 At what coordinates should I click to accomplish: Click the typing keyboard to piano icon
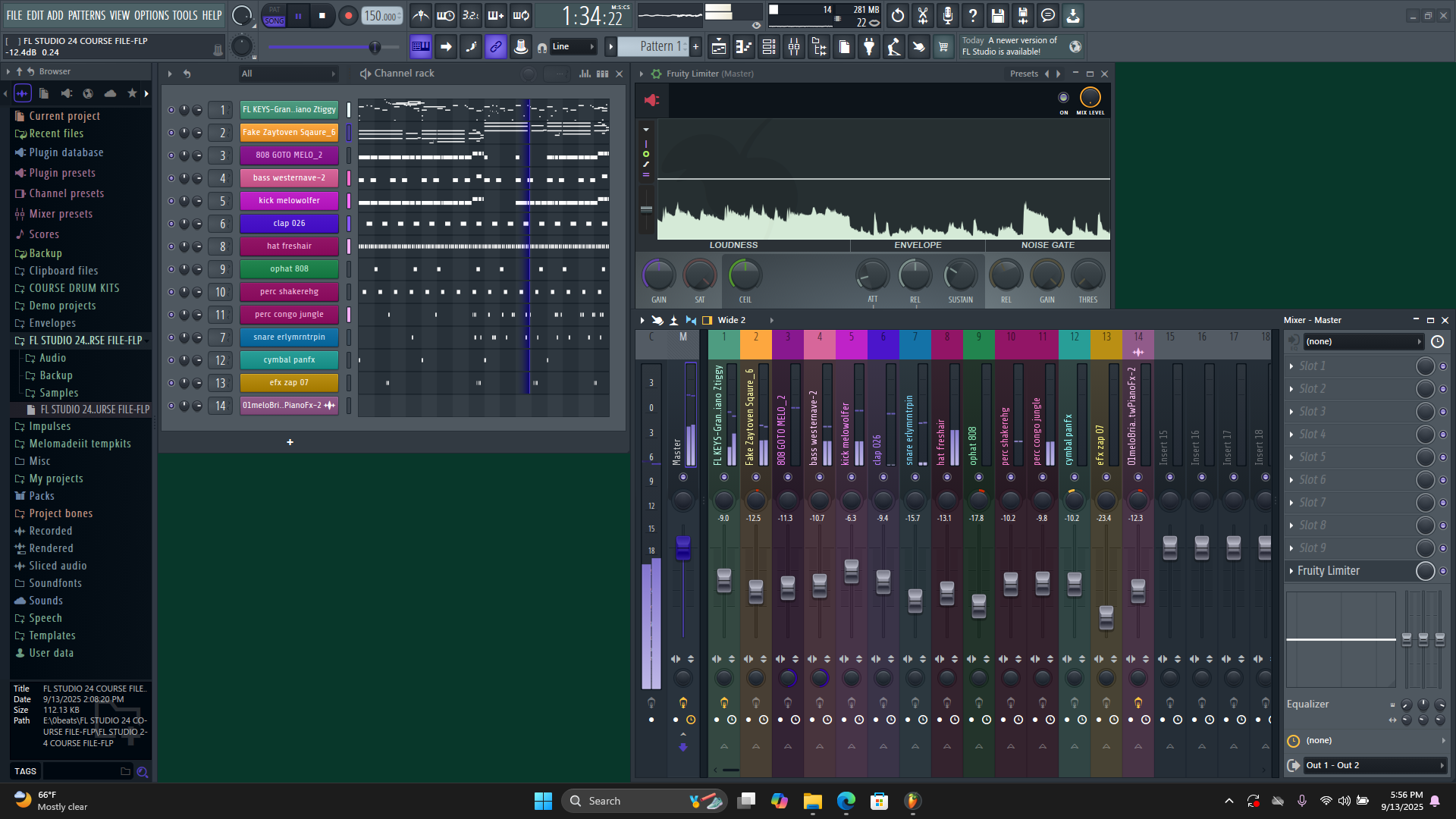421,47
